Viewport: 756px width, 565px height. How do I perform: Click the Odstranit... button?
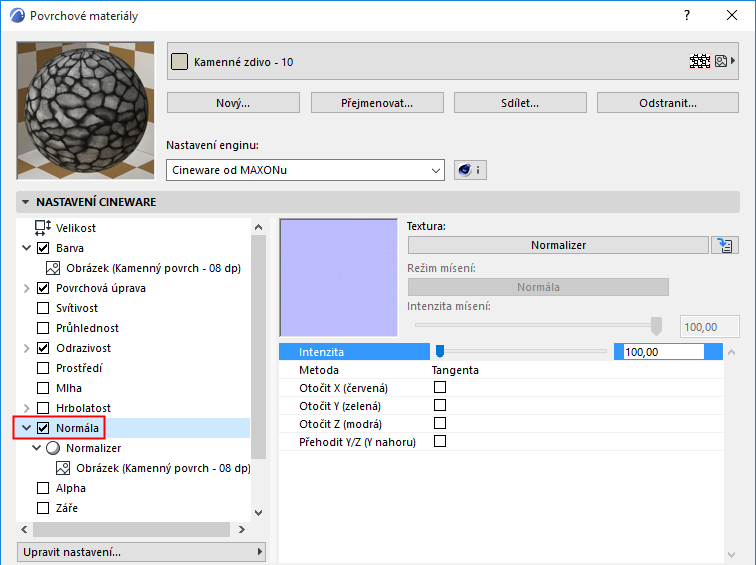pos(668,103)
